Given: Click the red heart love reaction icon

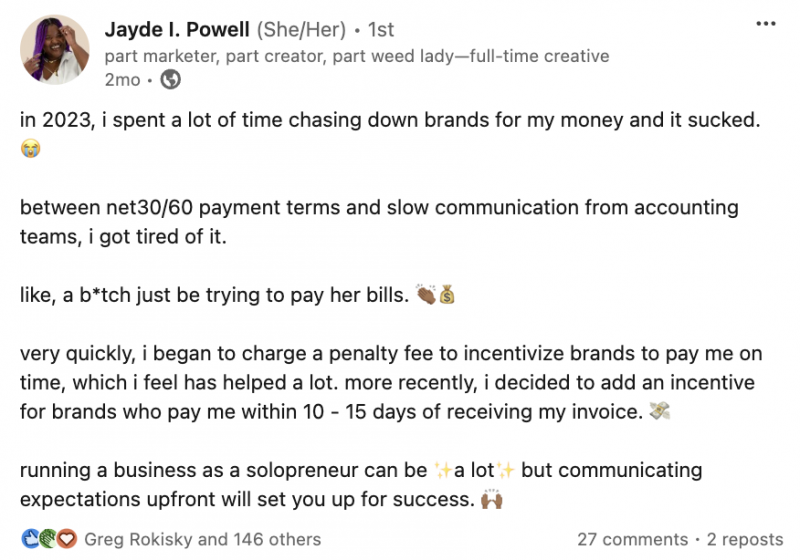Looking at the screenshot, I should (66, 539).
